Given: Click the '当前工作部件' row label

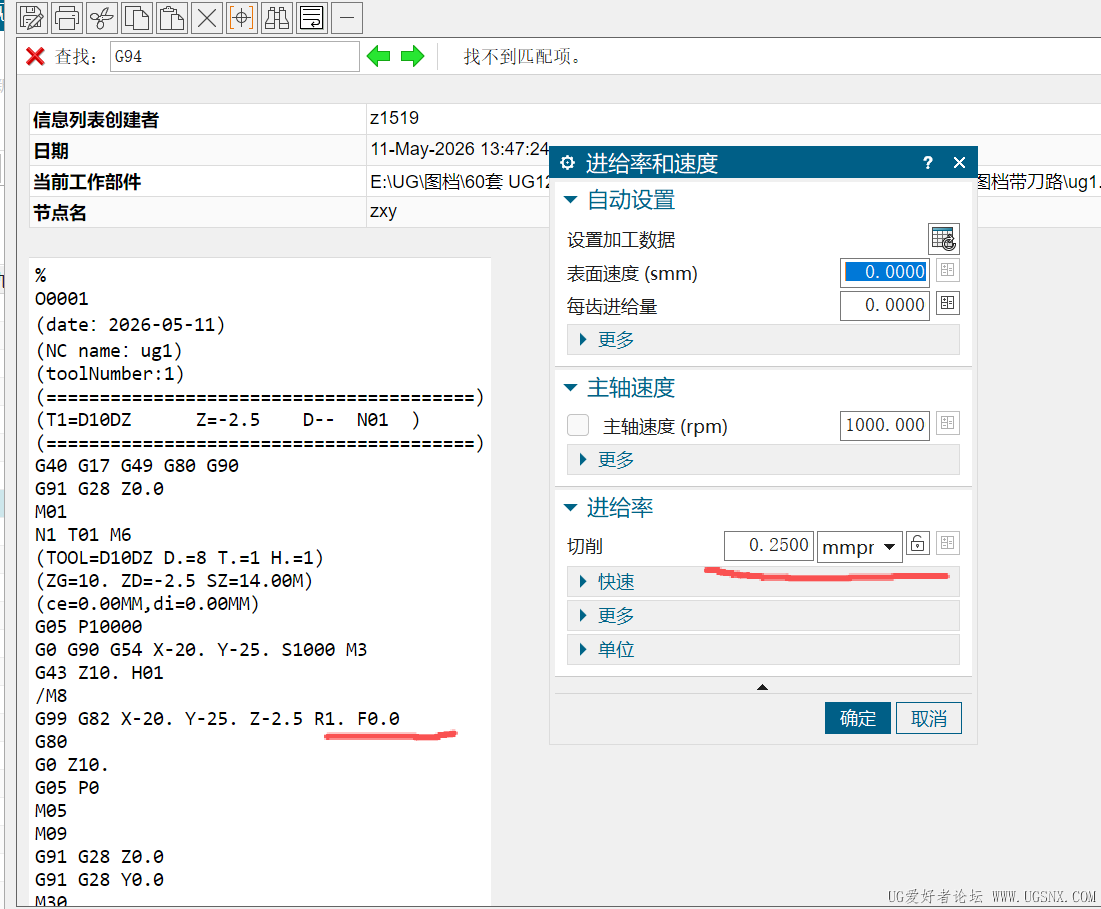Looking at the screenshot, I should click(87, 182).
